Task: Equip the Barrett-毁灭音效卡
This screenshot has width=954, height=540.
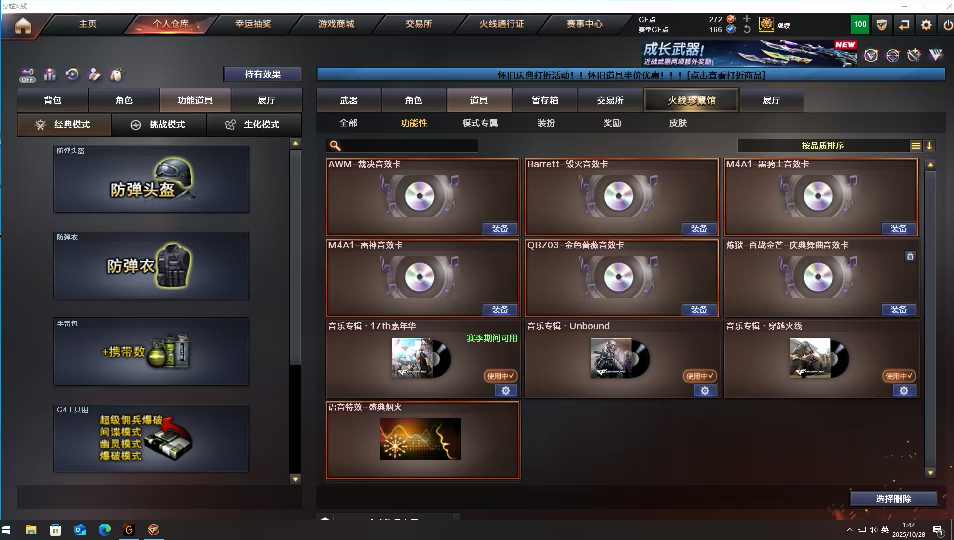Action: (x=699, y=229)
